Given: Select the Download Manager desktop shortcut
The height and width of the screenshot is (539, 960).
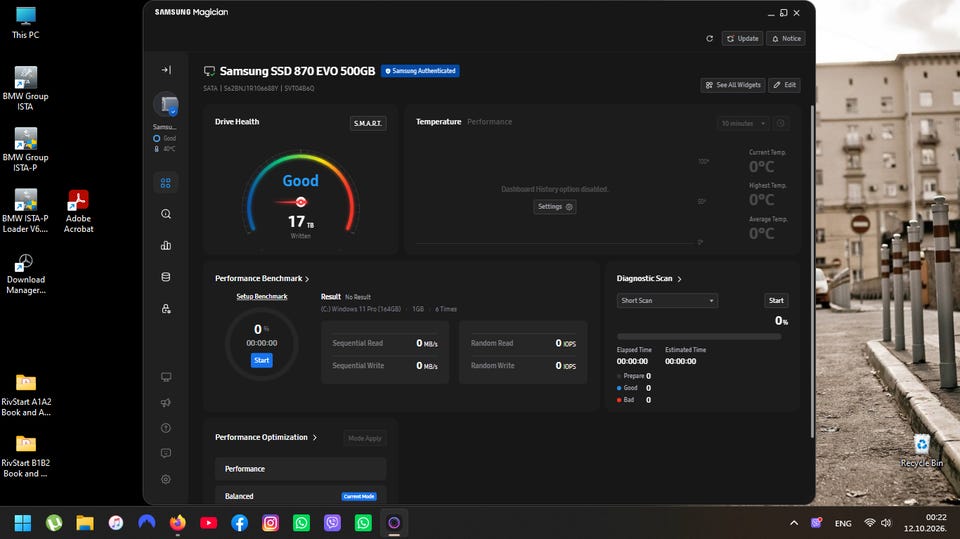Looking at the screenshot, I should 25,274.
